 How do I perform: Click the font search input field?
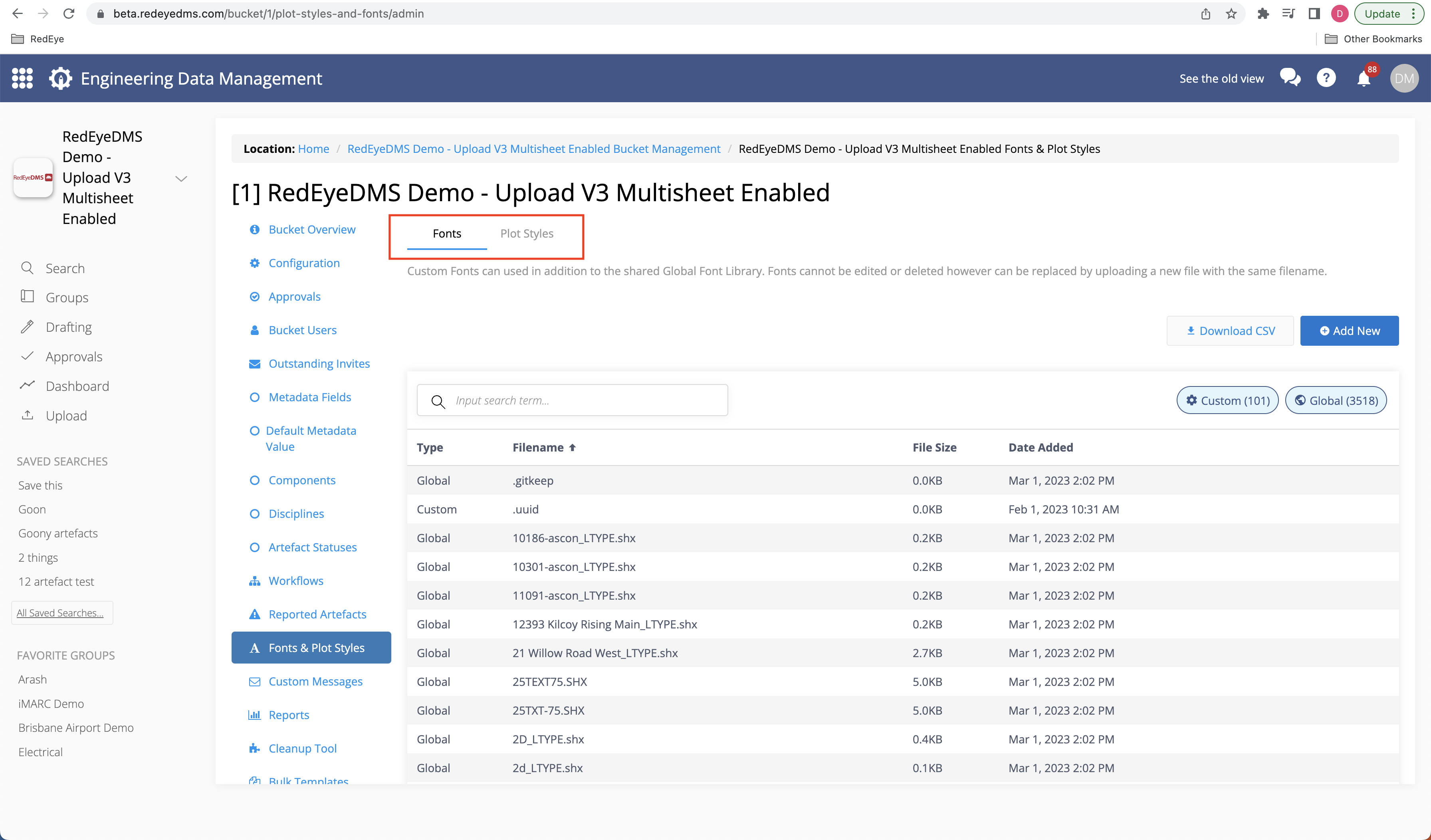[573, 400]
